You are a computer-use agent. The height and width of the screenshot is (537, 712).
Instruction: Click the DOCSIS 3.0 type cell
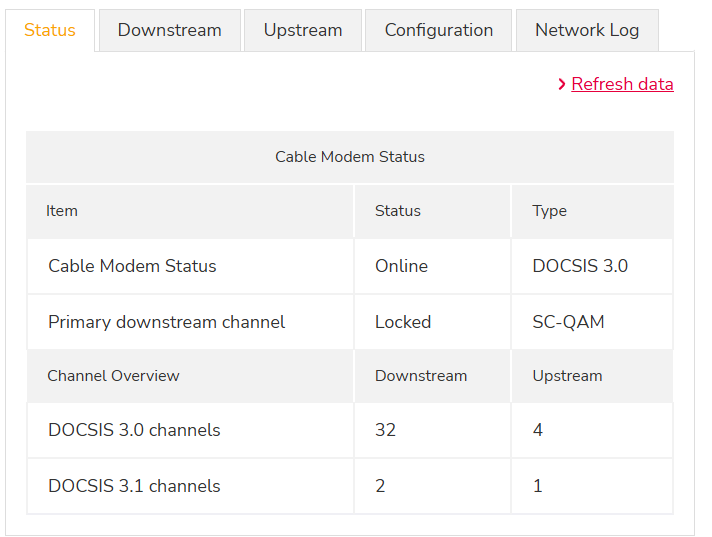coord(580,266)
